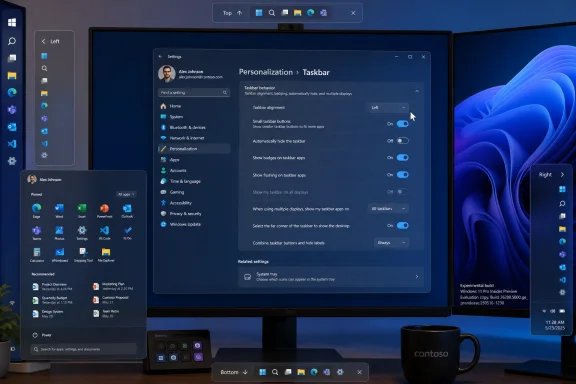The image size is (576, 384).
Task: Select System in the Settings sidebar
Action: (x=194, y=116)
